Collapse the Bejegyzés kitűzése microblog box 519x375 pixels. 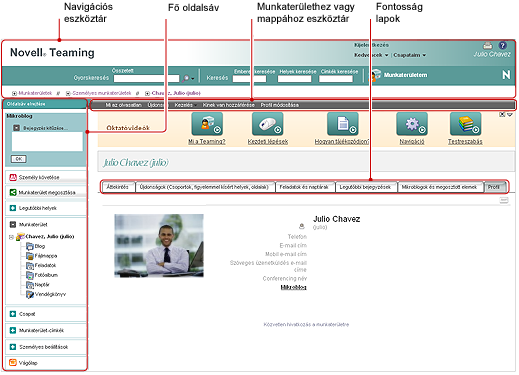tap(16, 128)
